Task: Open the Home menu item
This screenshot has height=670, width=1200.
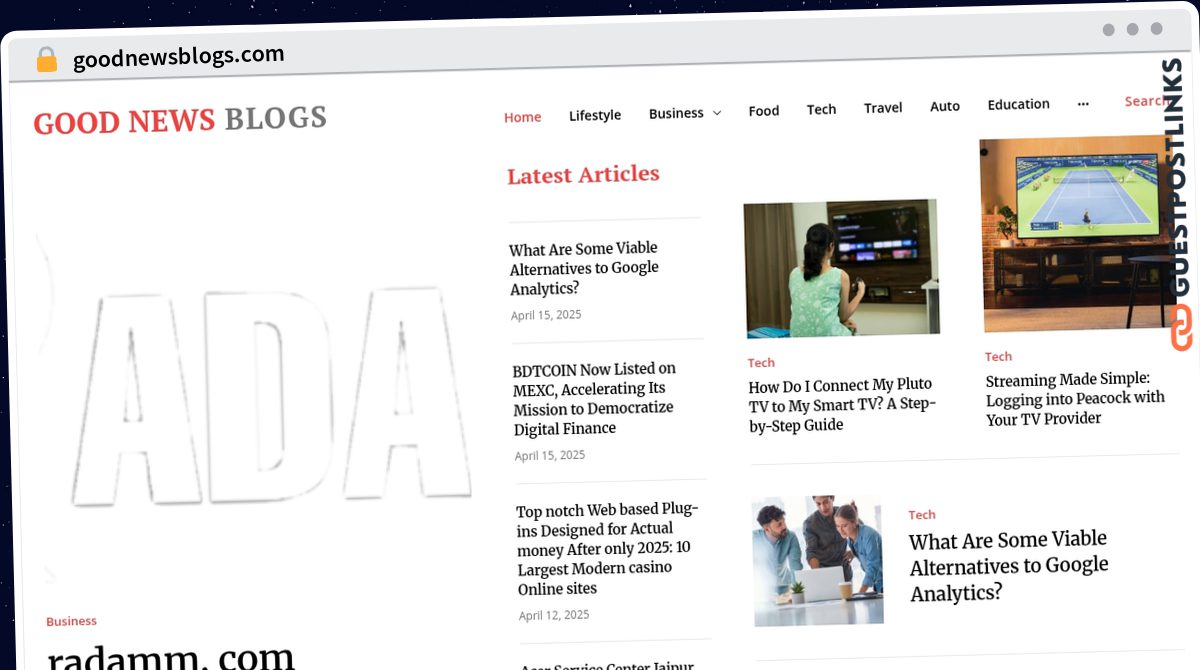Action: tap(522, 117)
